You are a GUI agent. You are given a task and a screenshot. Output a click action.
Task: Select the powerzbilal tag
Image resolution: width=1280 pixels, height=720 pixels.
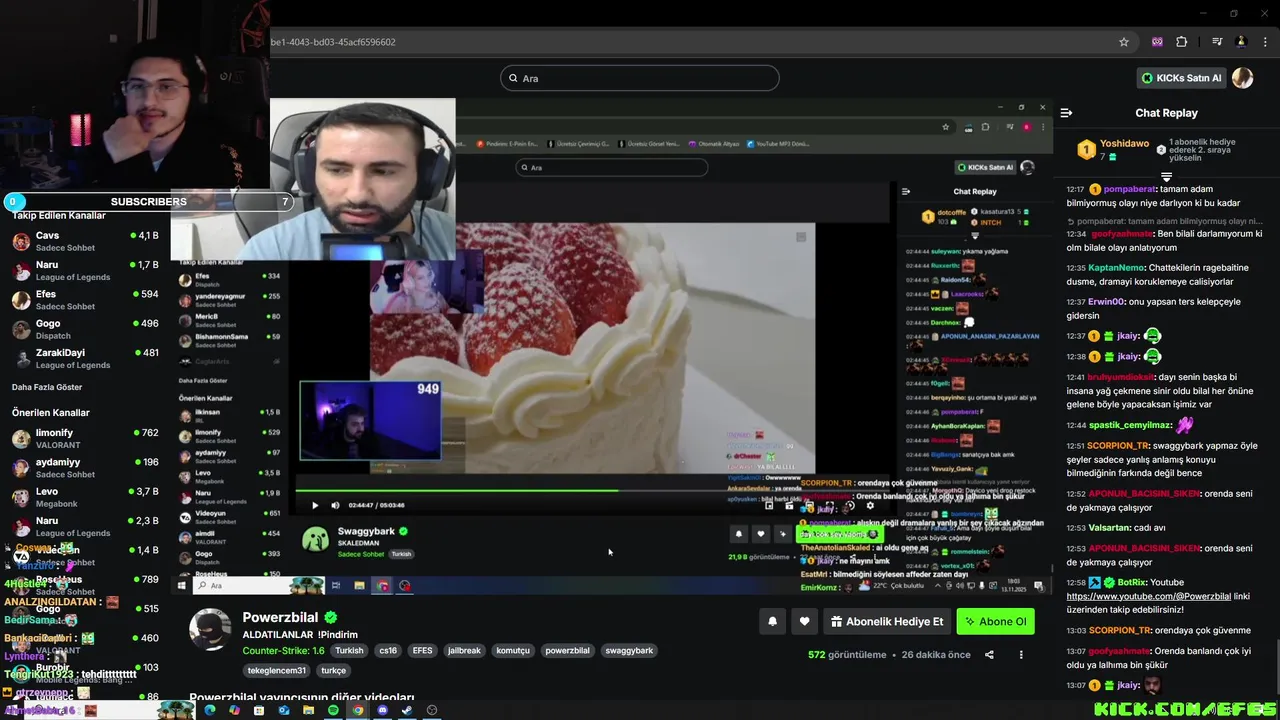point(567,651)
